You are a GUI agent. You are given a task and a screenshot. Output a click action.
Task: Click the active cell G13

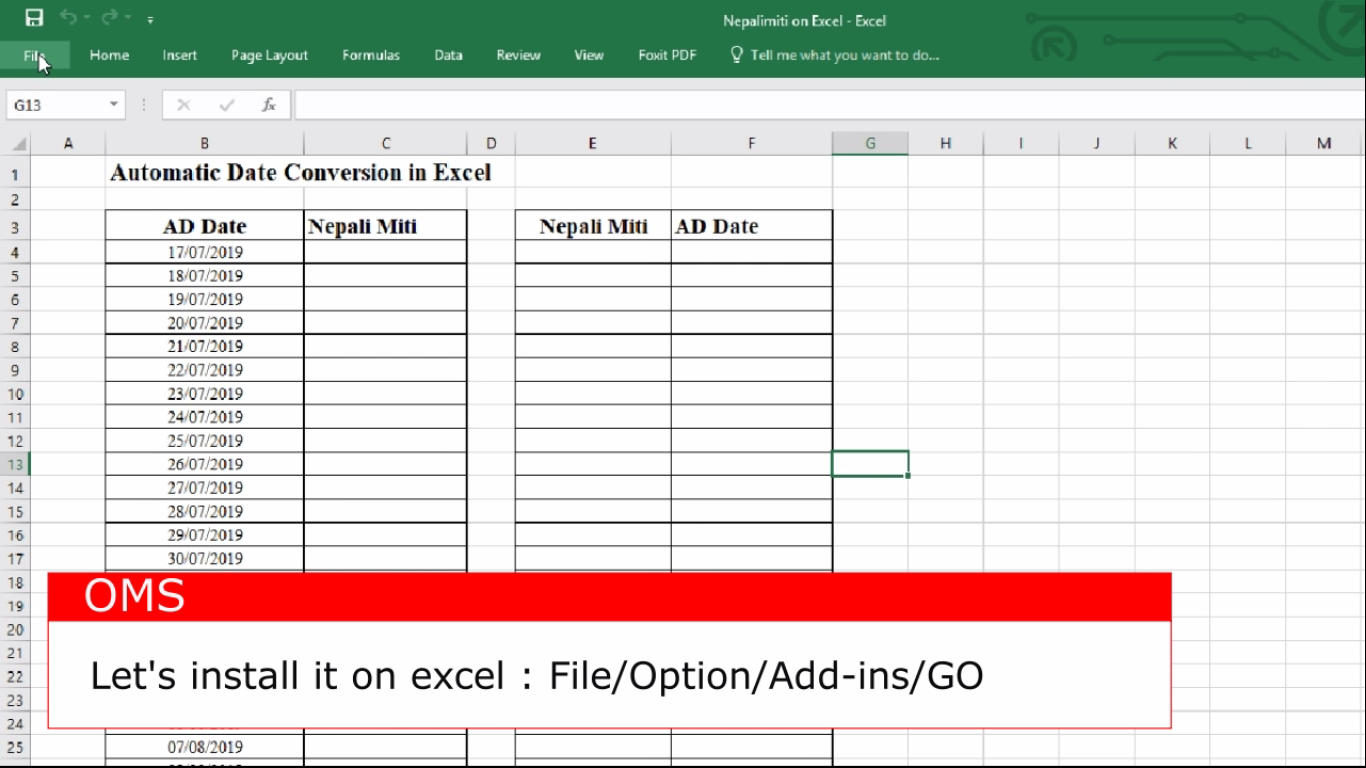tap(870, 464)
